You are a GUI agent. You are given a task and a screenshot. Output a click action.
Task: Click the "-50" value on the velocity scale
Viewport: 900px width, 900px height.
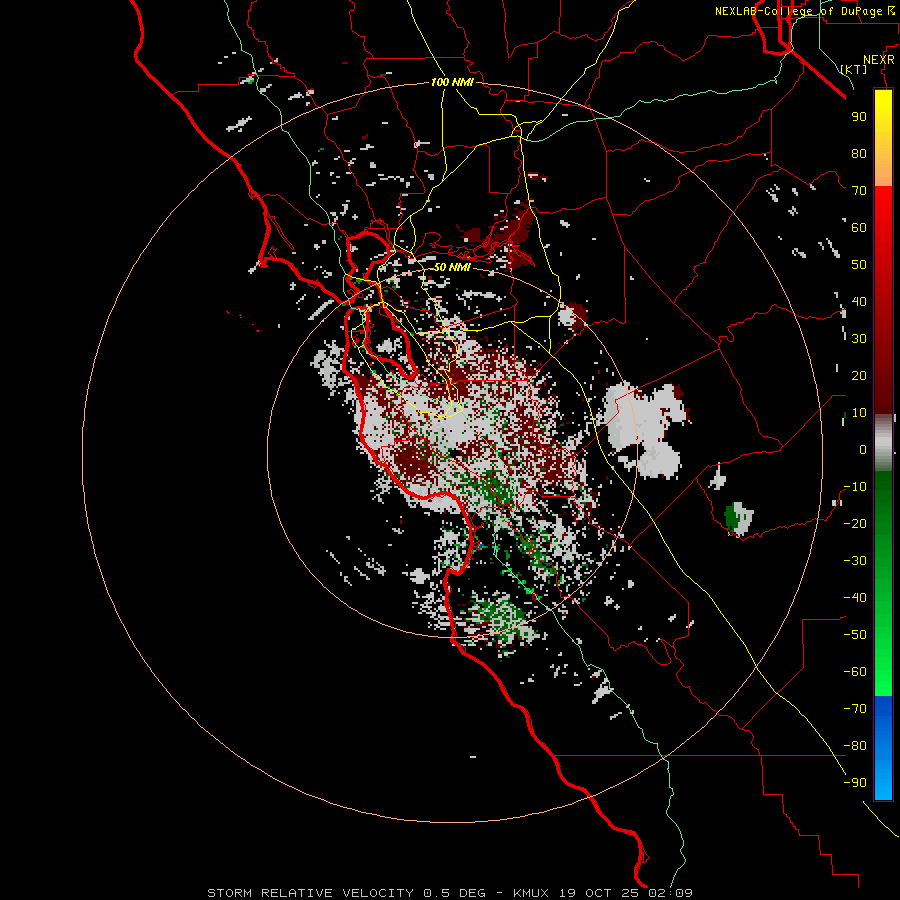tap(855, 635)
